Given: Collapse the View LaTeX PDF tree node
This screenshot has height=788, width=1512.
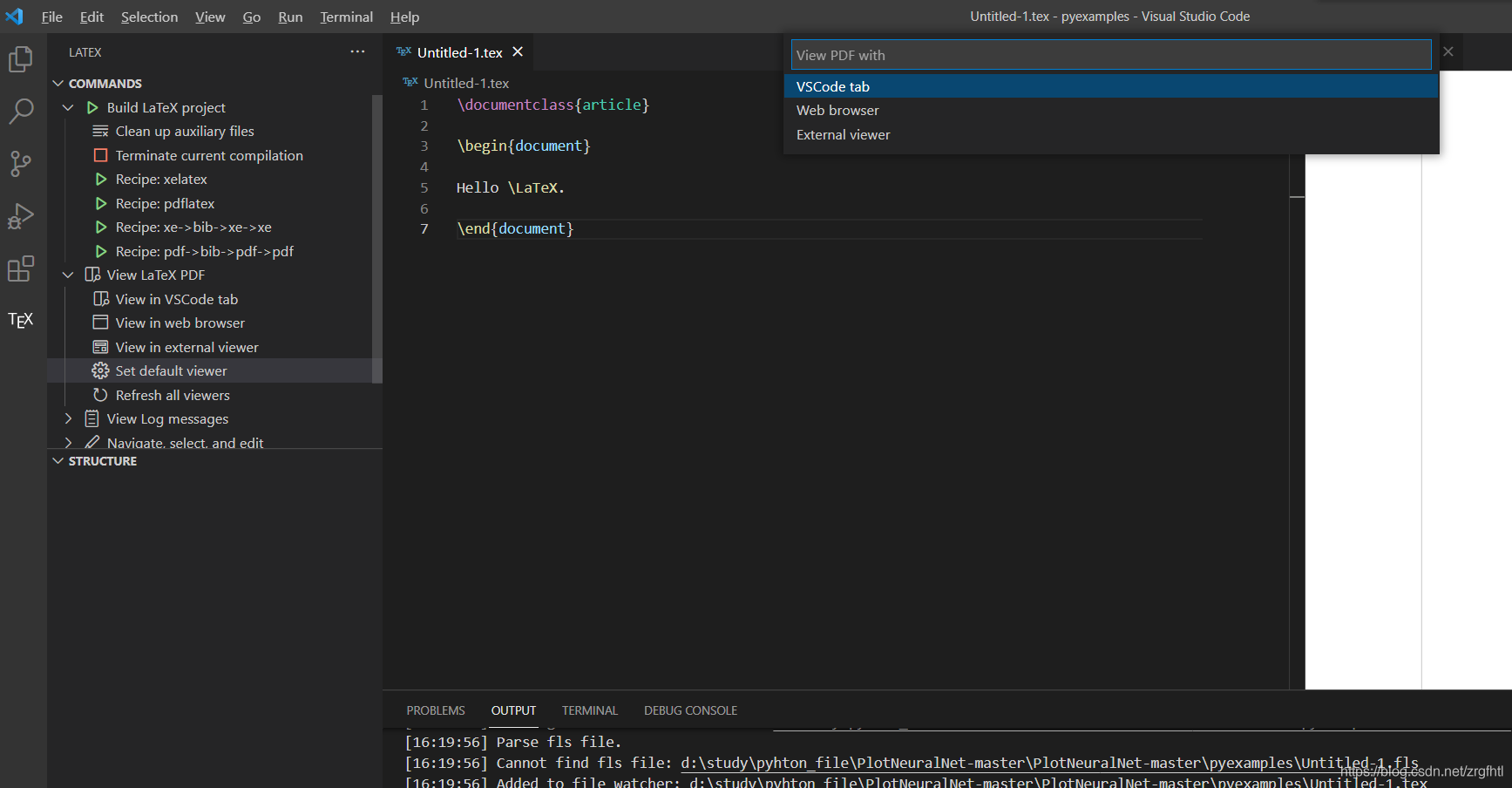Looking at the screenshot, I should pos(68,275).
